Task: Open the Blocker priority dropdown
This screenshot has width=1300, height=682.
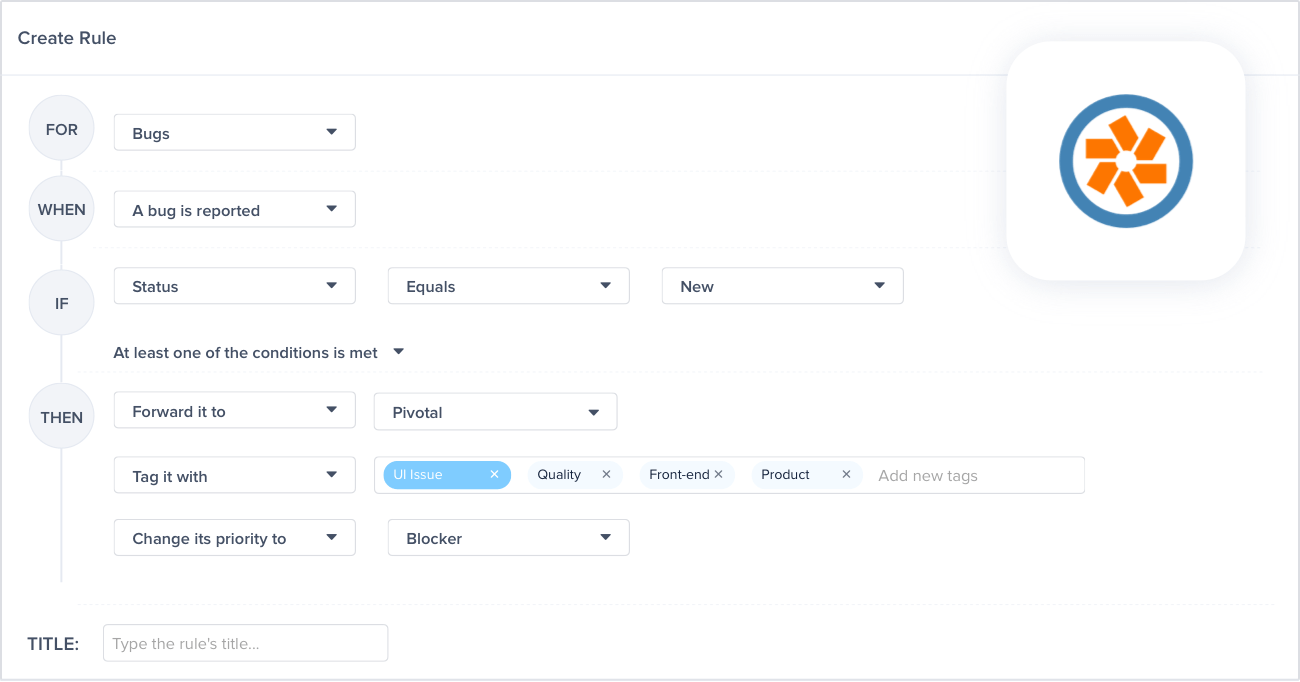Action: coord(508,537)
